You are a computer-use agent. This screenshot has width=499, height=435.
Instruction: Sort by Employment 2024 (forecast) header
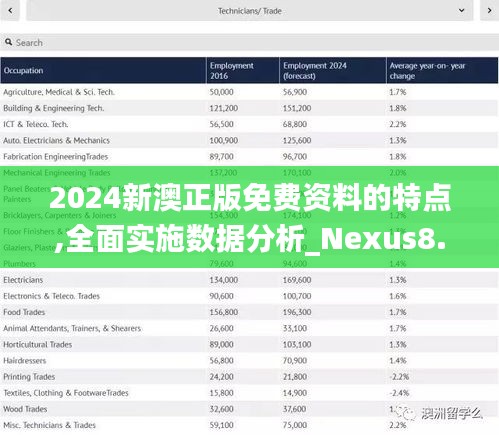[x=333, y=70]
